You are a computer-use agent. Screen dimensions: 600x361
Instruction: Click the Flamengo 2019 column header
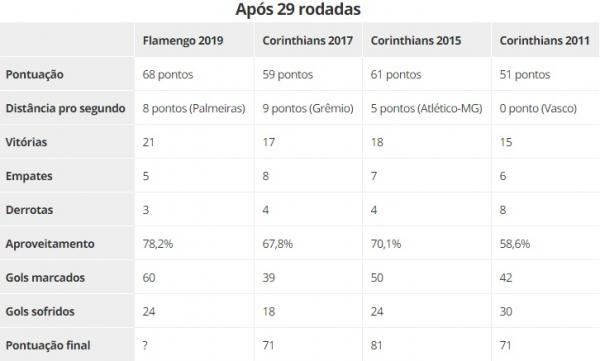[x=183, y=41]
